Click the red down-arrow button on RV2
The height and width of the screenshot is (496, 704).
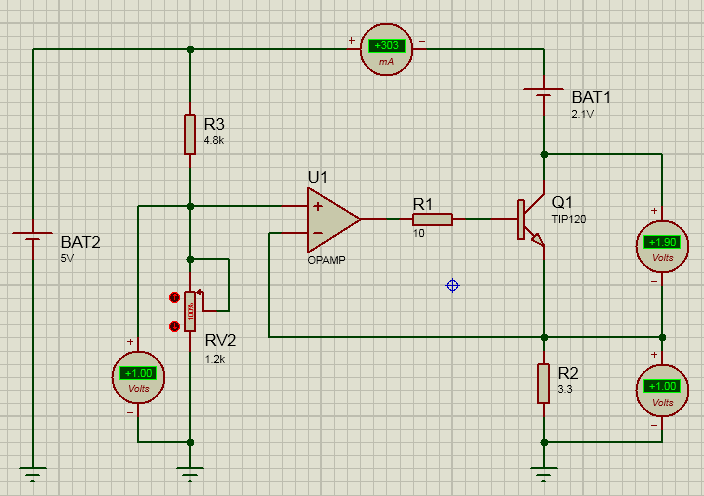pyautogui.click(x=174, y=326)
